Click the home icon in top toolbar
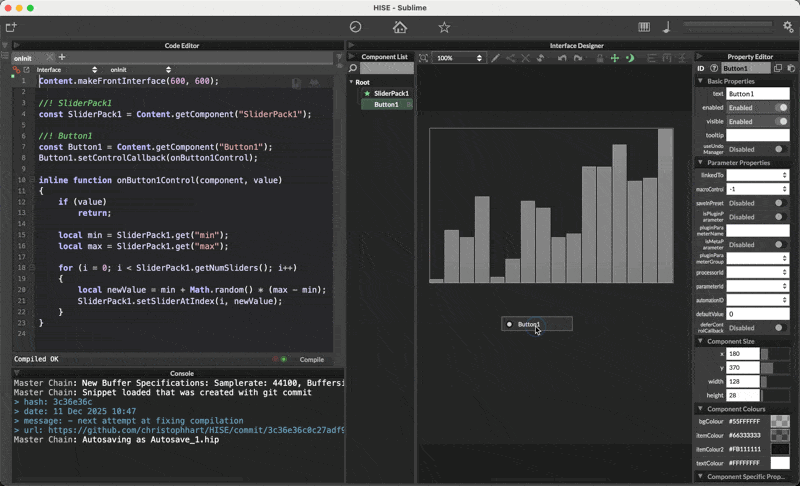800x486 pixels. pos(400,27)
